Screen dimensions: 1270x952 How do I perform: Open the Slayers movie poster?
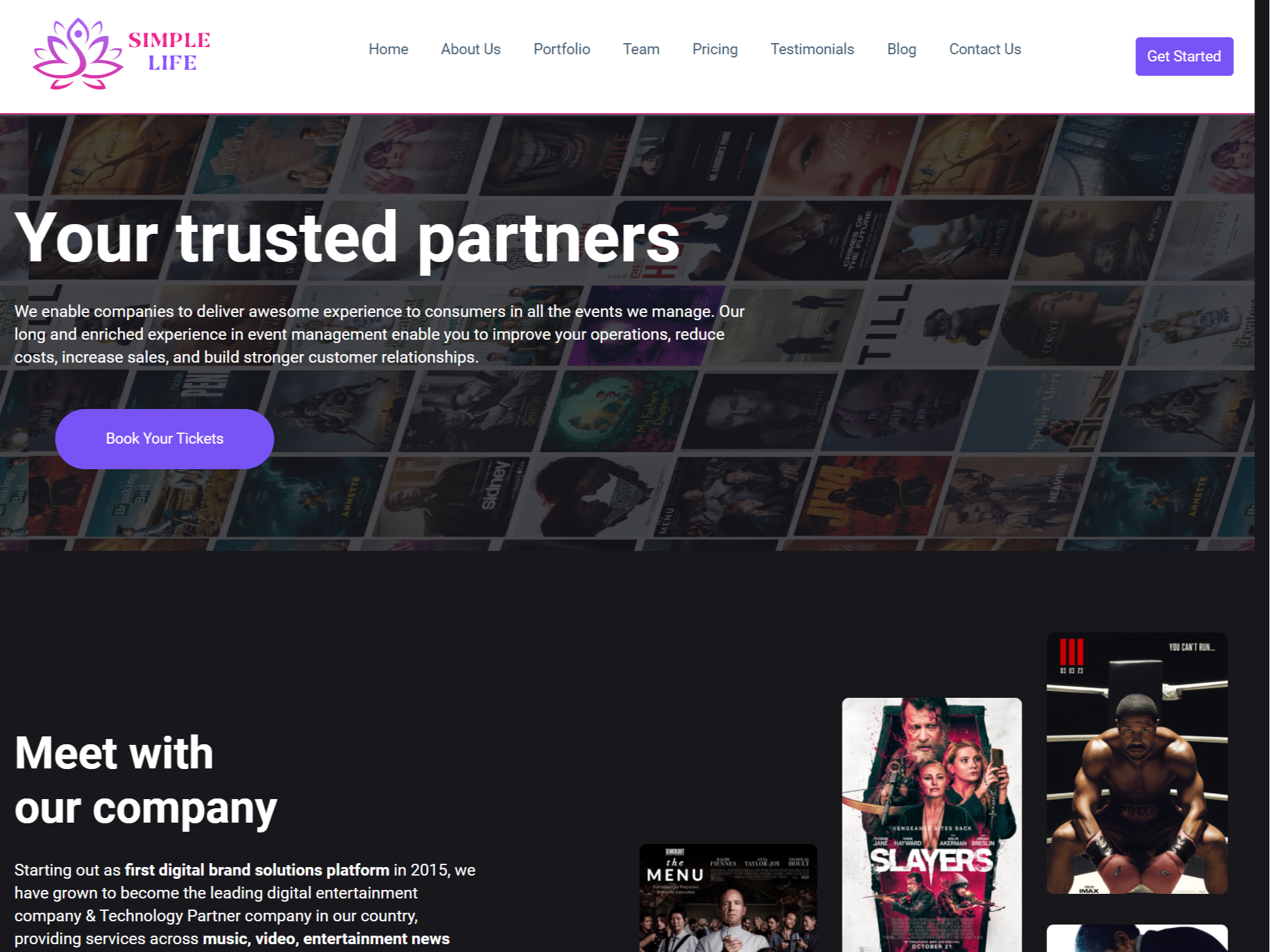931,825
